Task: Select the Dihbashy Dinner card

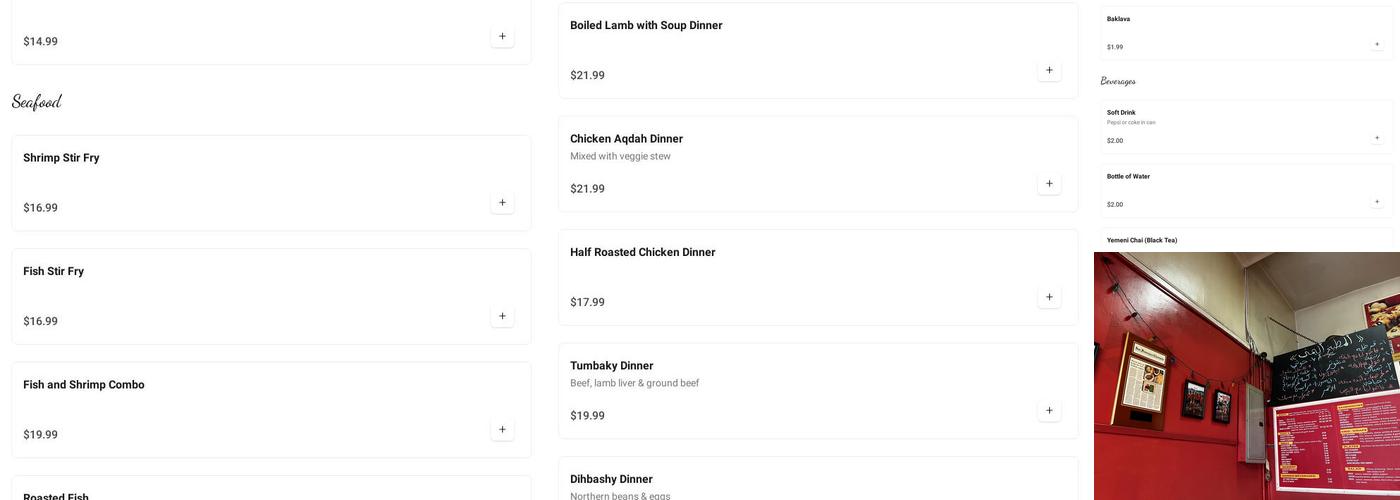Action: (817, 481)
